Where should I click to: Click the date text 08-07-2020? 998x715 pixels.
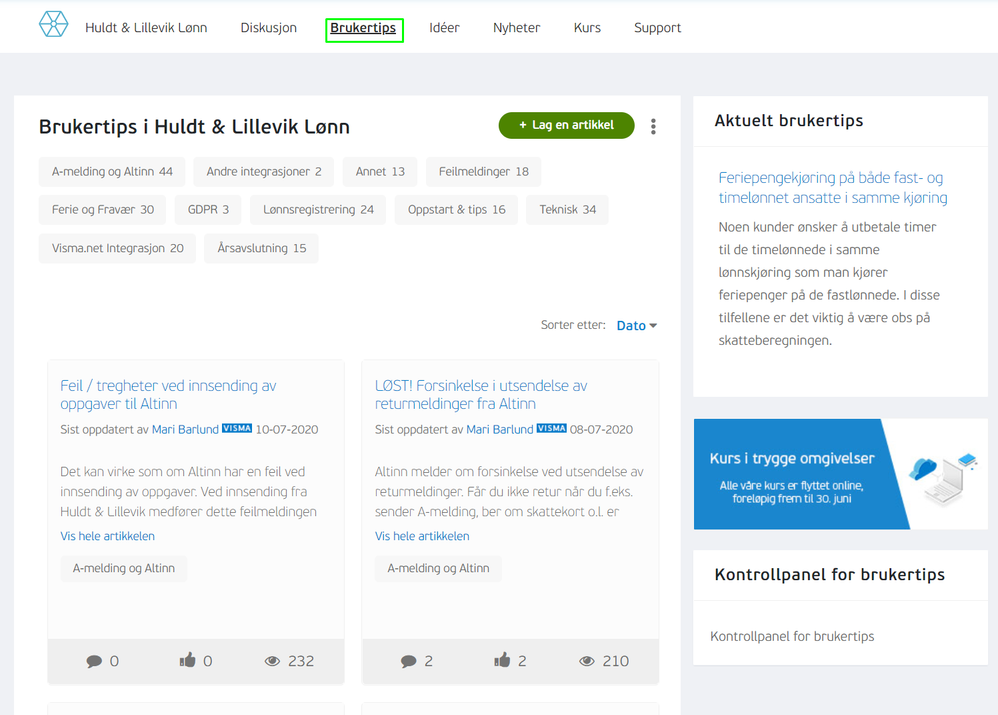click(x=601, y=429)
